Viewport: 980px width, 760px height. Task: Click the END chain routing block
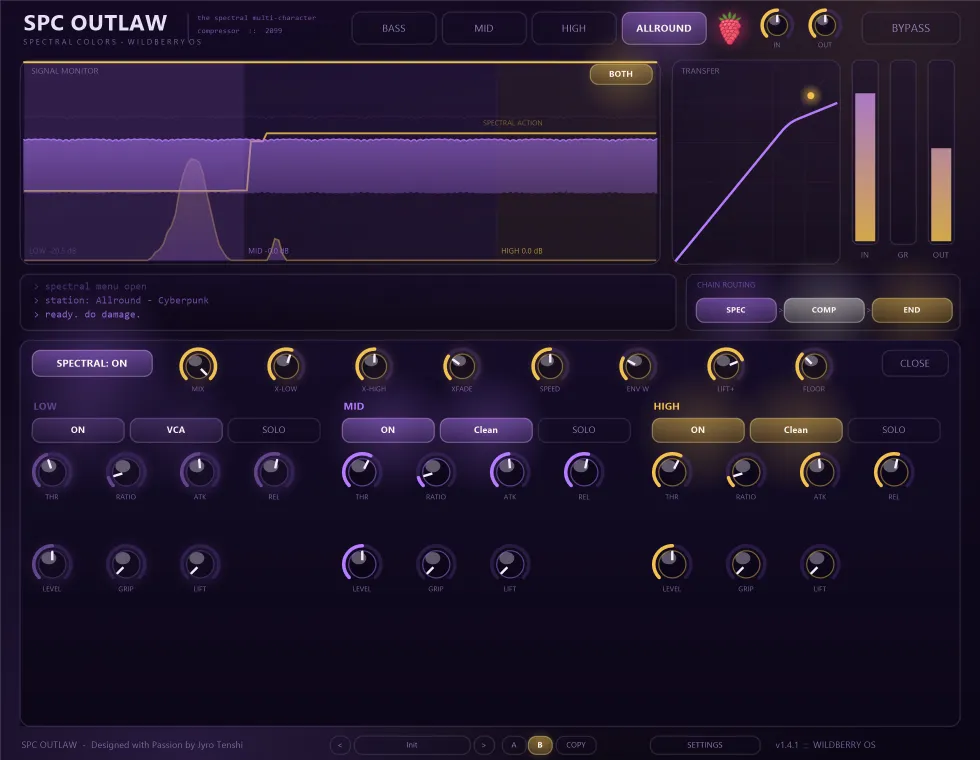tap(912, 310)
